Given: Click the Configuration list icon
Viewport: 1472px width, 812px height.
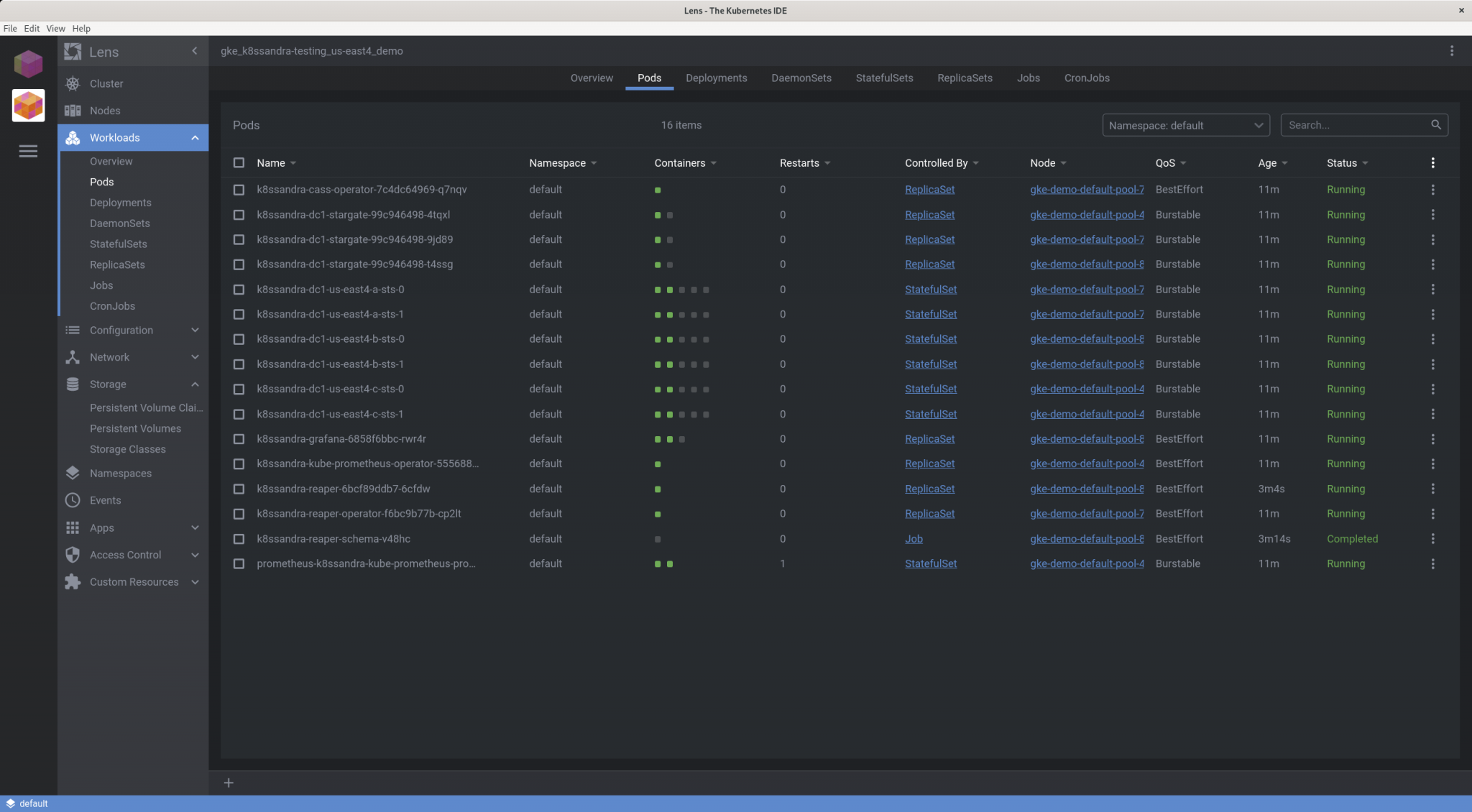Looking at the screenshot, I should pyautogui.click(x=73, y=331).
